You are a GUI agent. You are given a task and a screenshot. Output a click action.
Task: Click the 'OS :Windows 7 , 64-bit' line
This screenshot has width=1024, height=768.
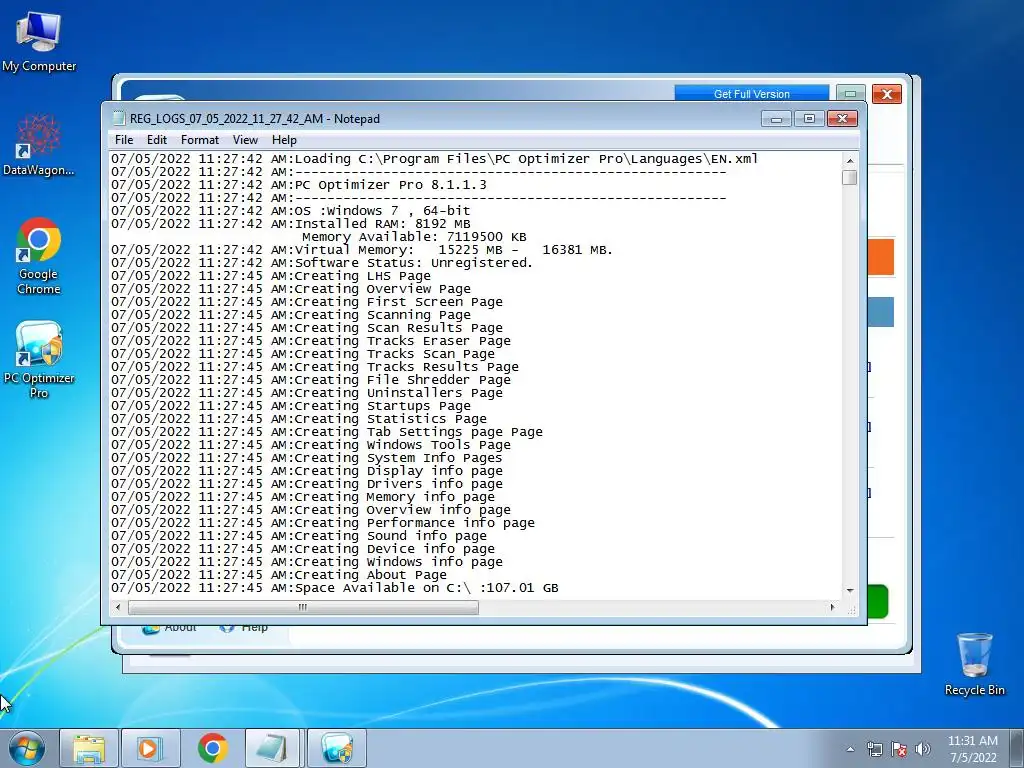coord(291,211)
